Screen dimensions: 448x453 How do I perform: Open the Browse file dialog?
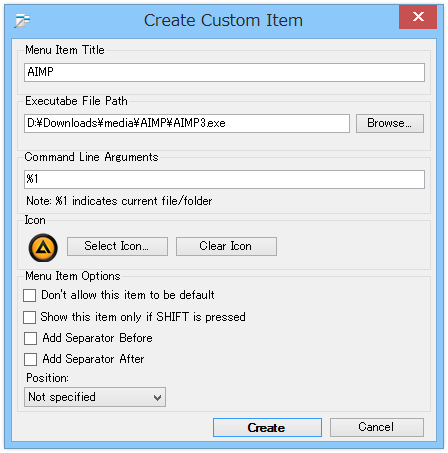click(390, 123)
